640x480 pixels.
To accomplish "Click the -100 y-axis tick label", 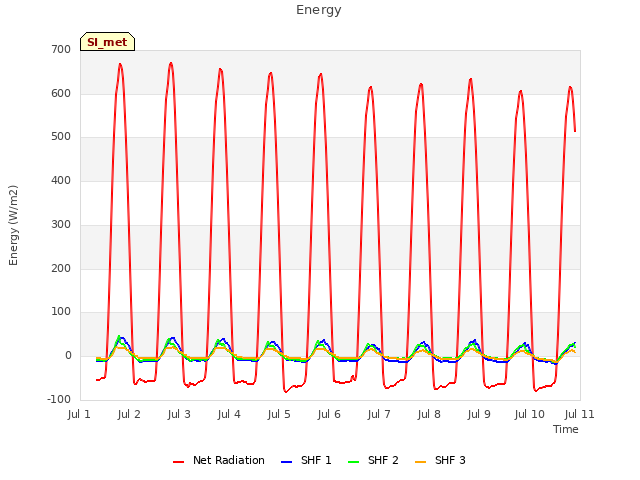I will pos(59,400).
